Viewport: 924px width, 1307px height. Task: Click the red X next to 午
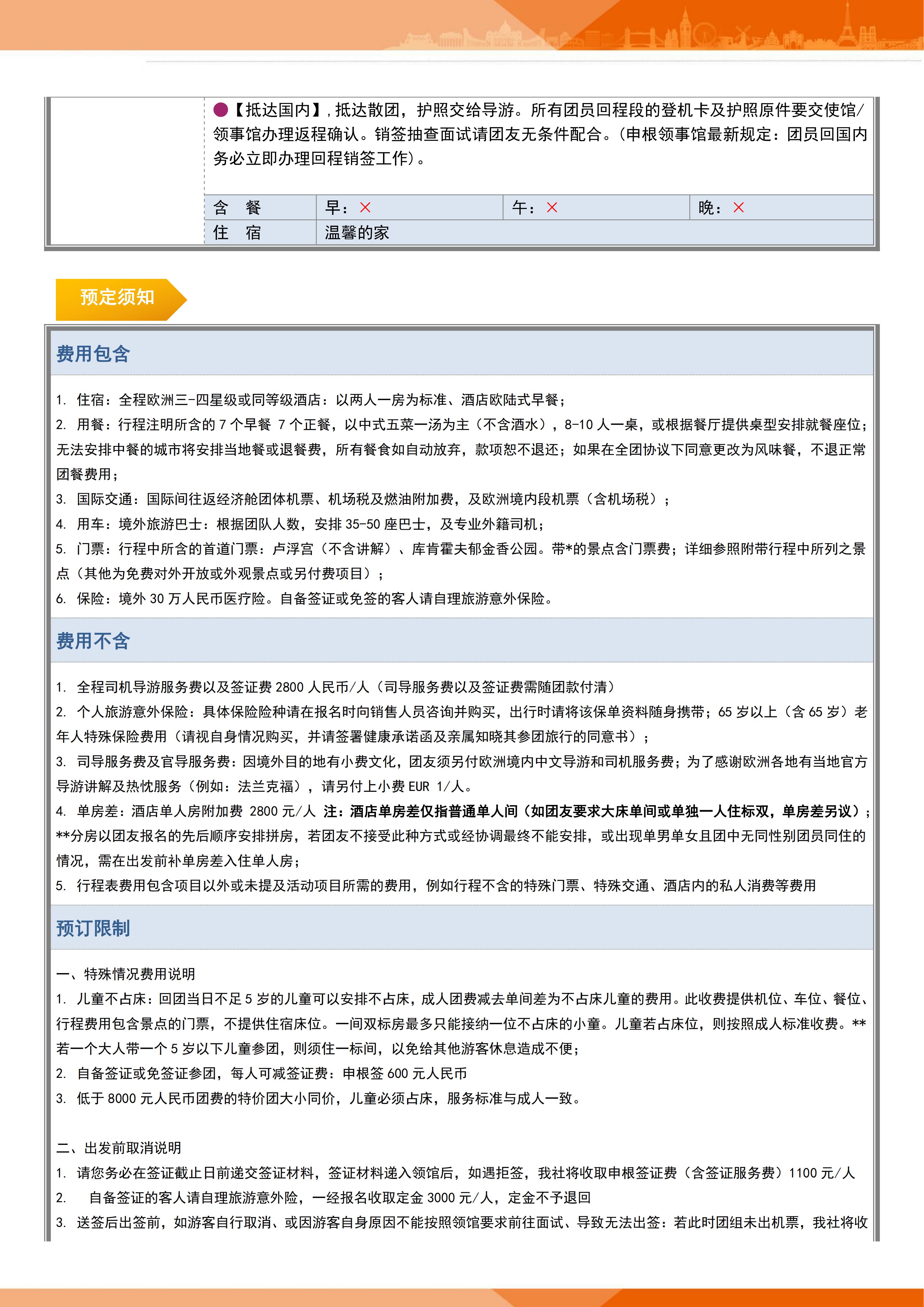point(552,208)
